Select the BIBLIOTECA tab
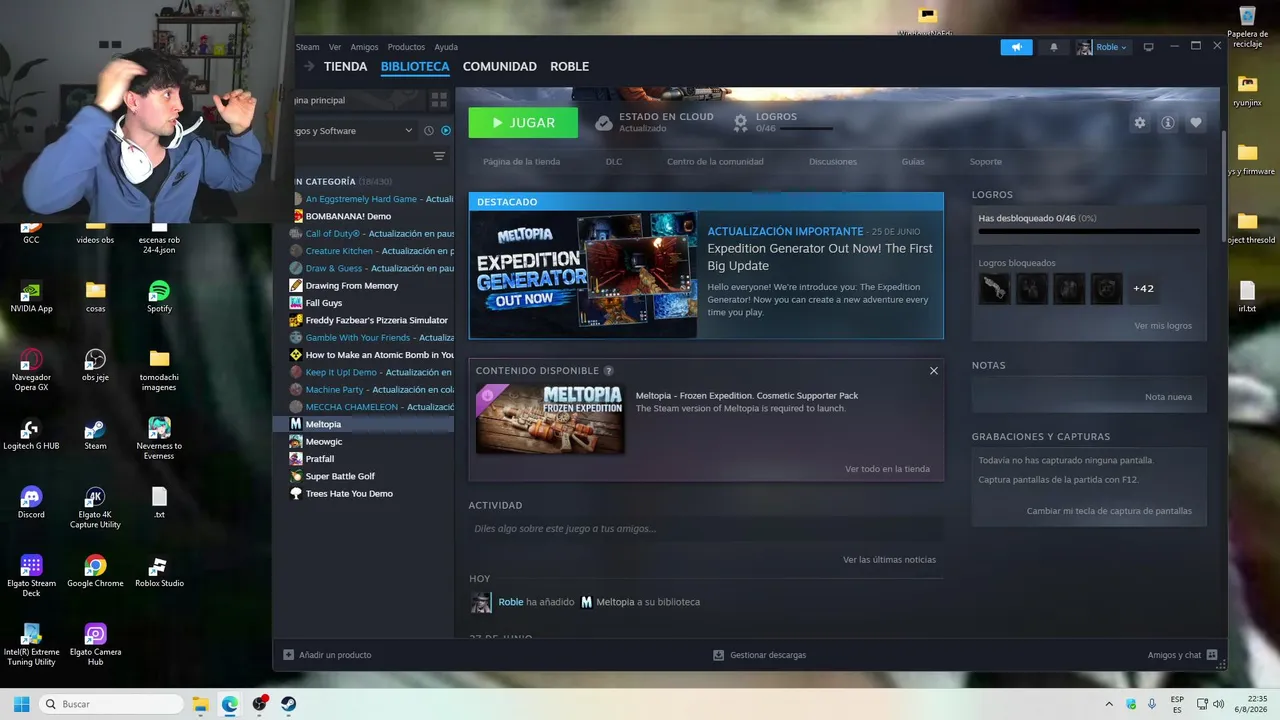Image resolution: width=1280 pixels, height=720 pixels. tap(415, 66)
